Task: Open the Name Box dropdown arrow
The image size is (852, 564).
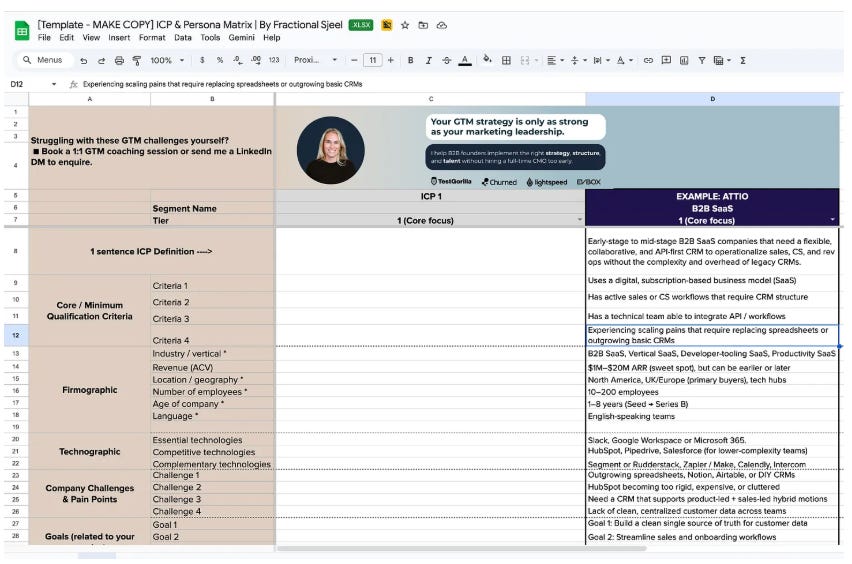Action: [54, 84]
